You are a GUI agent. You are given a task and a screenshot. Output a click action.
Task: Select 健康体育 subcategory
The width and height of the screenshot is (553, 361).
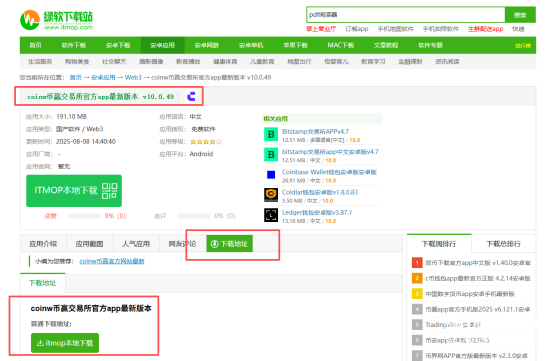click(x=225, y=61)
